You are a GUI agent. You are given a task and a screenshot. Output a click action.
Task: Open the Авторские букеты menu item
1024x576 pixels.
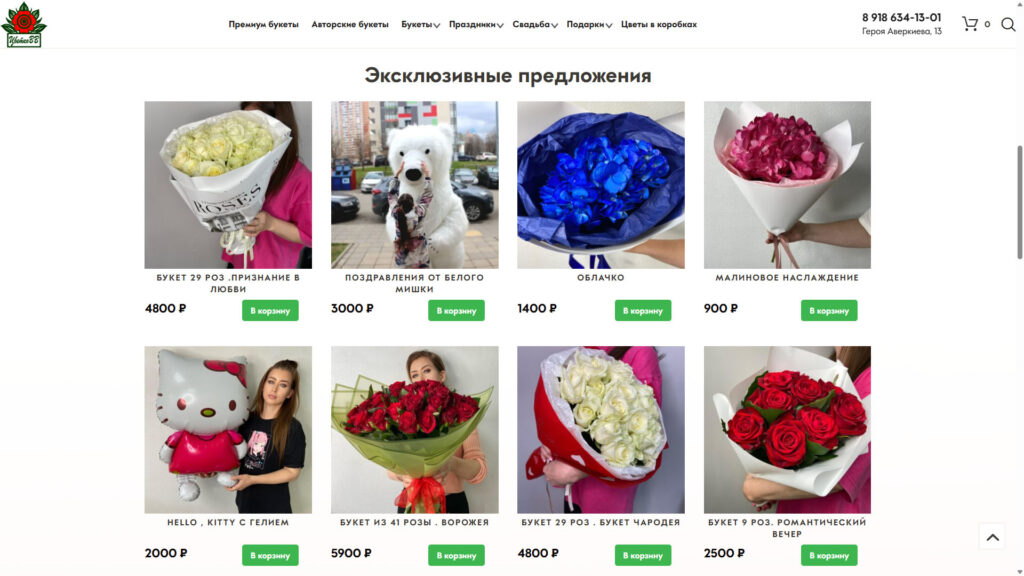click(349, 25)
